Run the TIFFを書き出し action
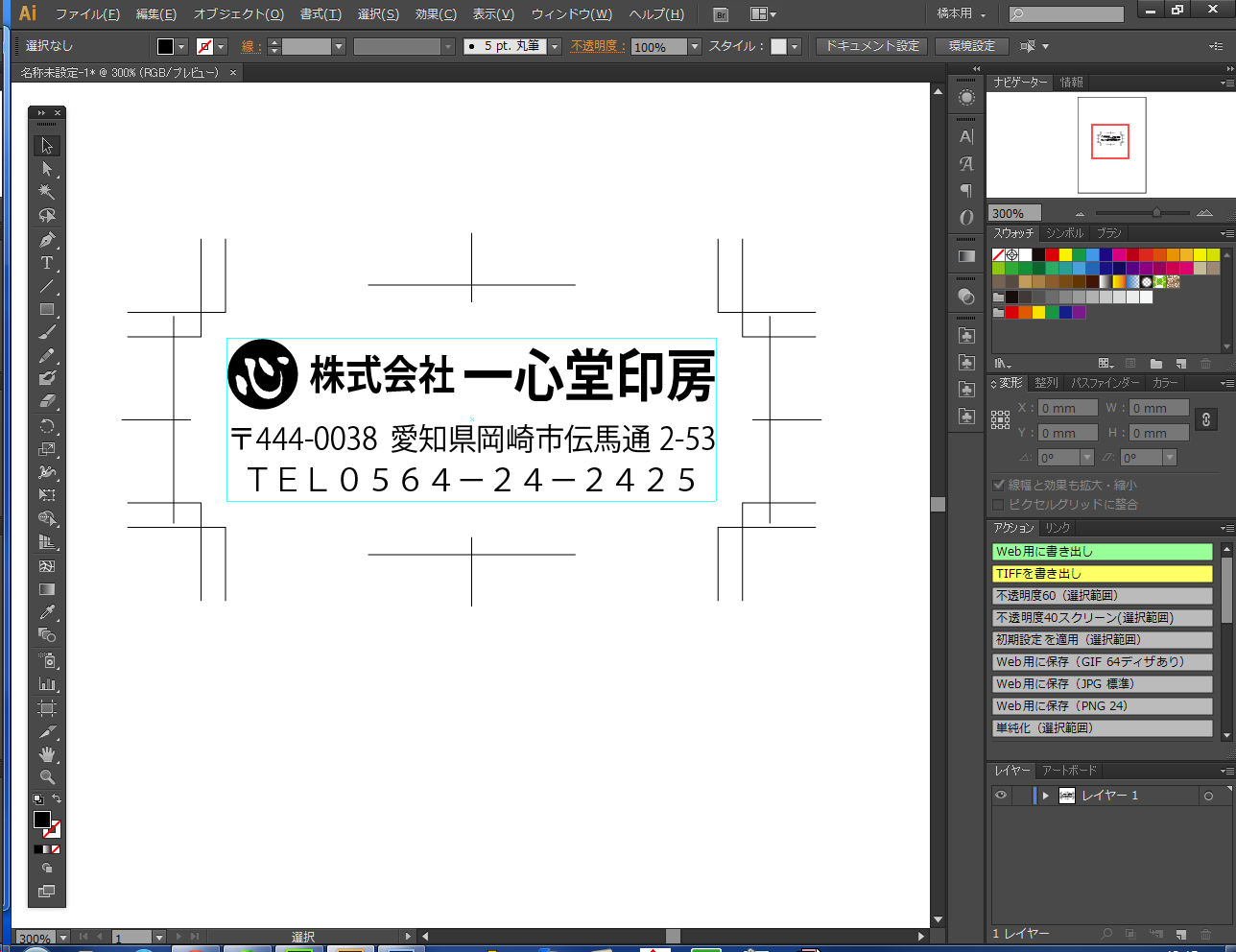Image resolution: width=1236 pixels, height=952 pixels. 1103,574
